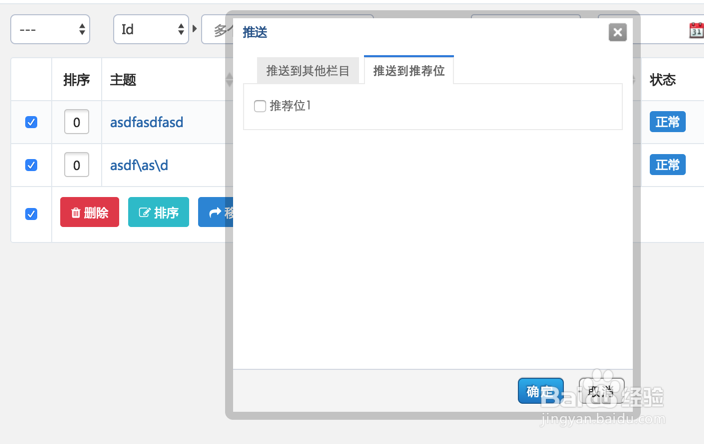704x444 pixels.
Task: Open the Id field dropdown
Action: coord(151,30)
